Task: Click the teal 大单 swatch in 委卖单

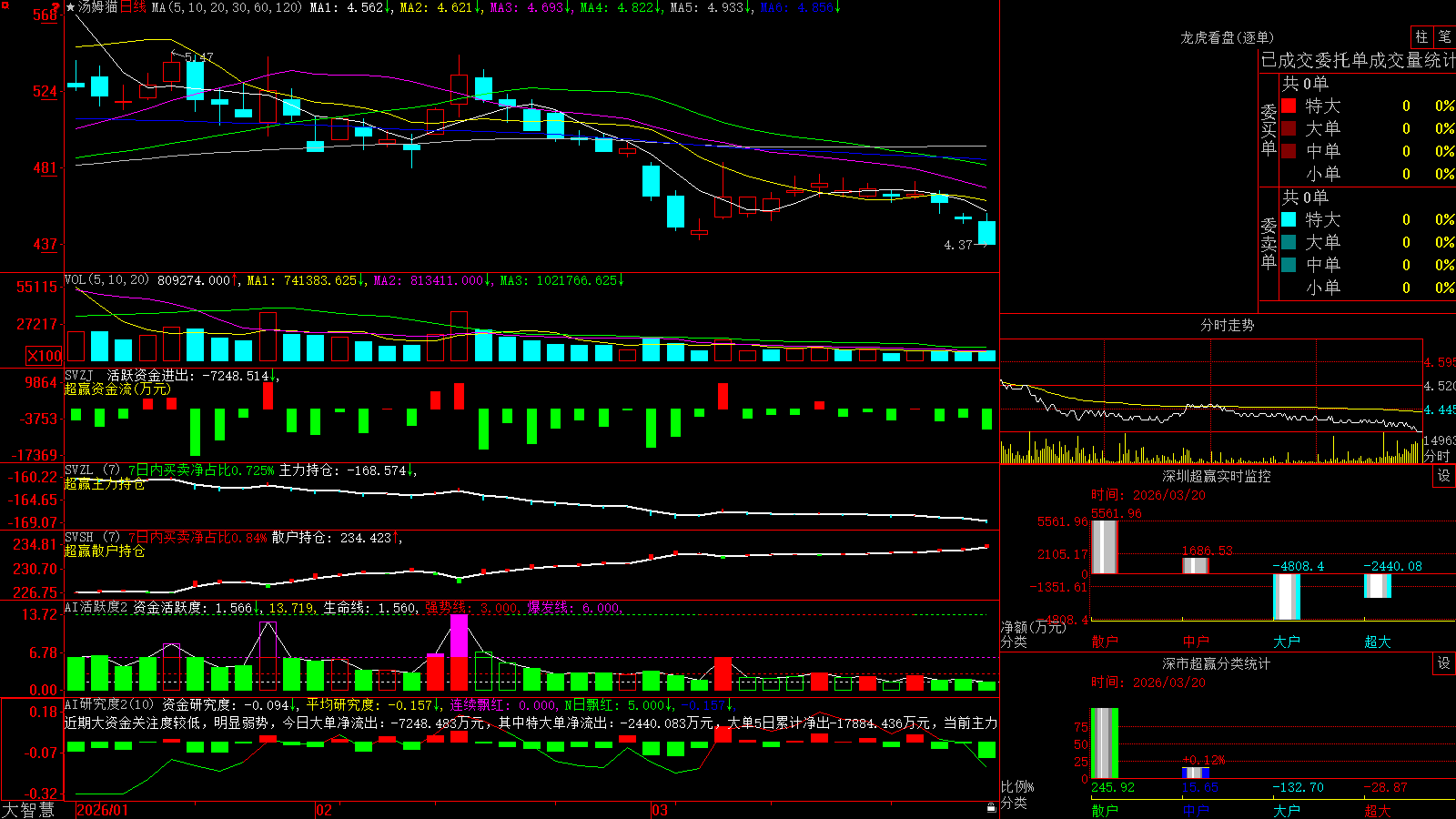Action: (1289, 242)
